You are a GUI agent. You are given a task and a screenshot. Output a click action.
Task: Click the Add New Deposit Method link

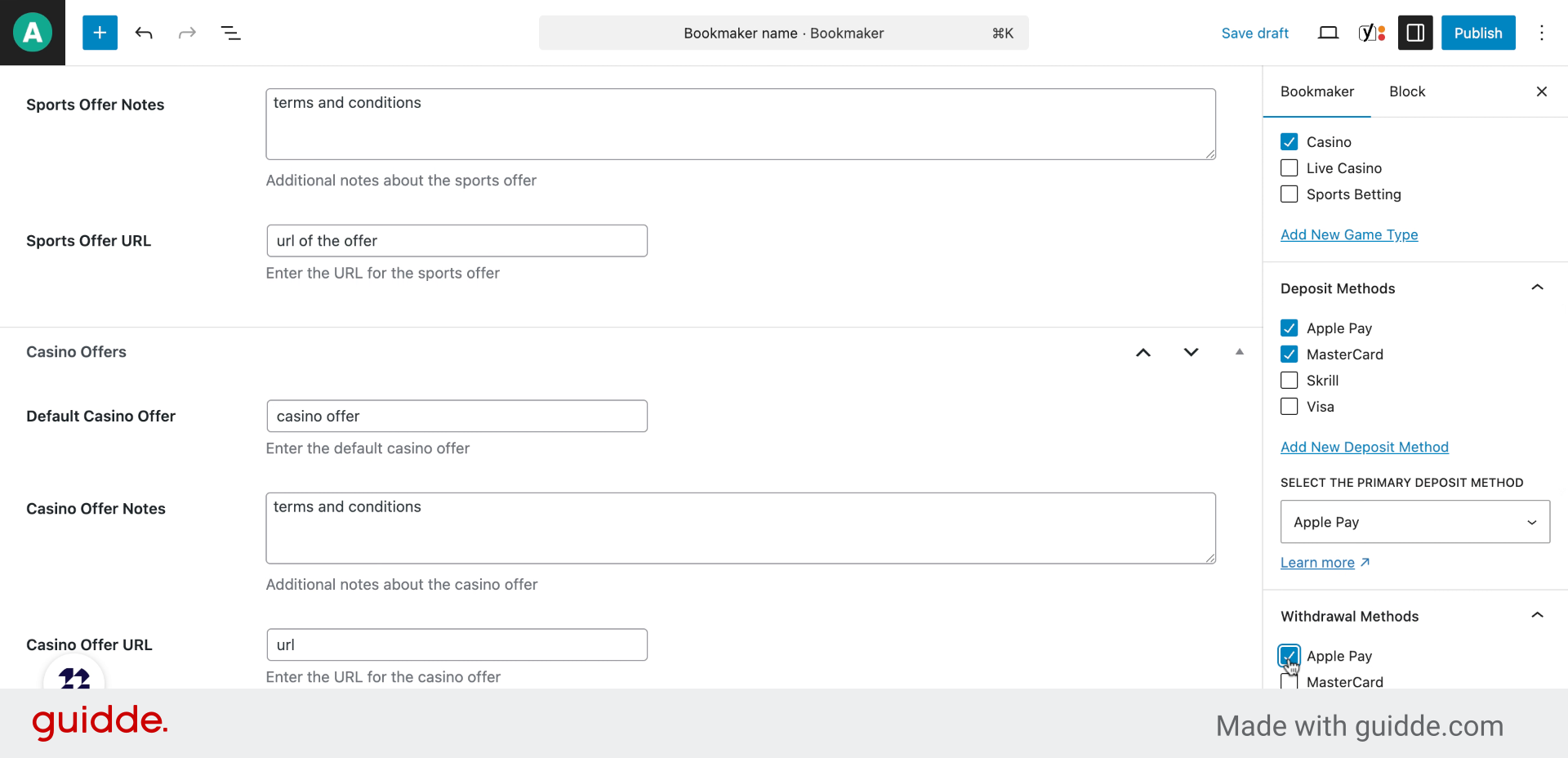[1364, 447]
